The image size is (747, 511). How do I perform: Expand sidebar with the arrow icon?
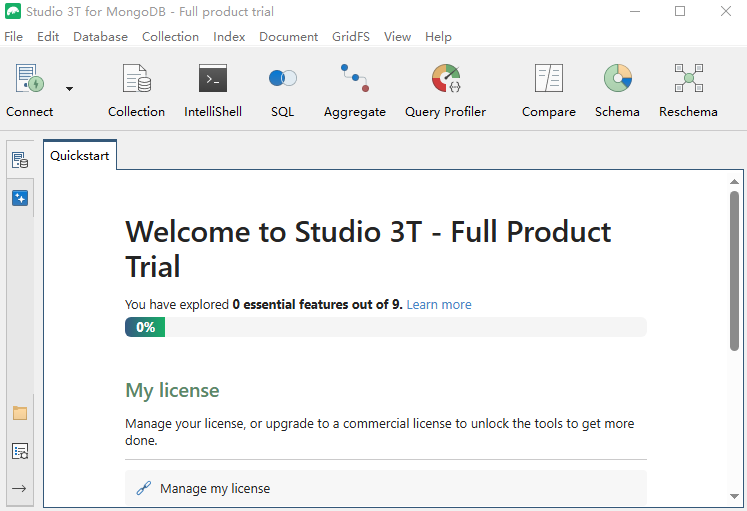click(19, 488)
